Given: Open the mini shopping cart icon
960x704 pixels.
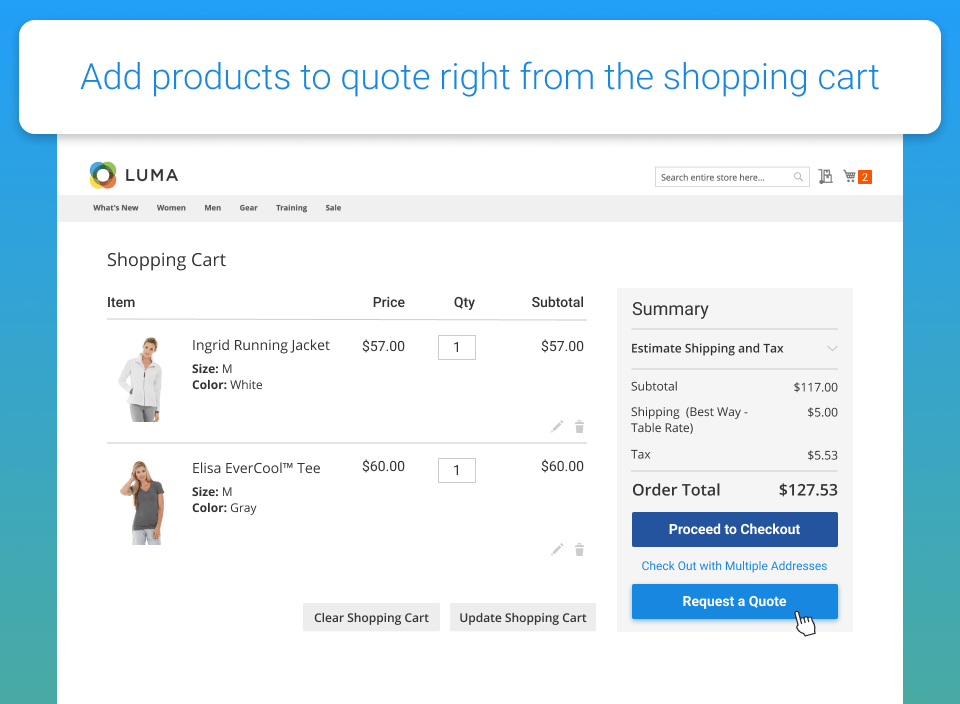Looking at the screenshot, I should coord(849,177).
